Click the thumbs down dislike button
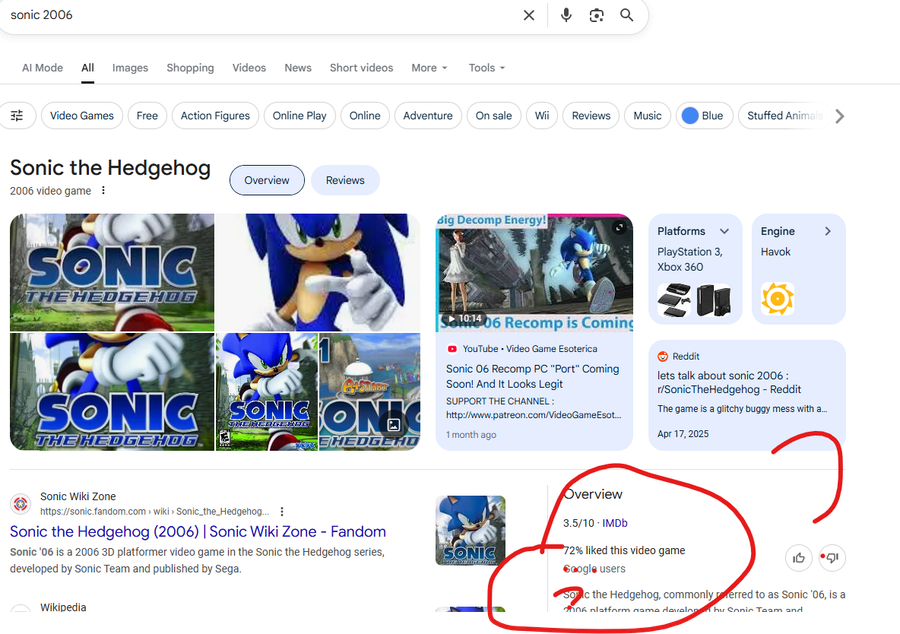The image size is (900, 634). (832, 558)
